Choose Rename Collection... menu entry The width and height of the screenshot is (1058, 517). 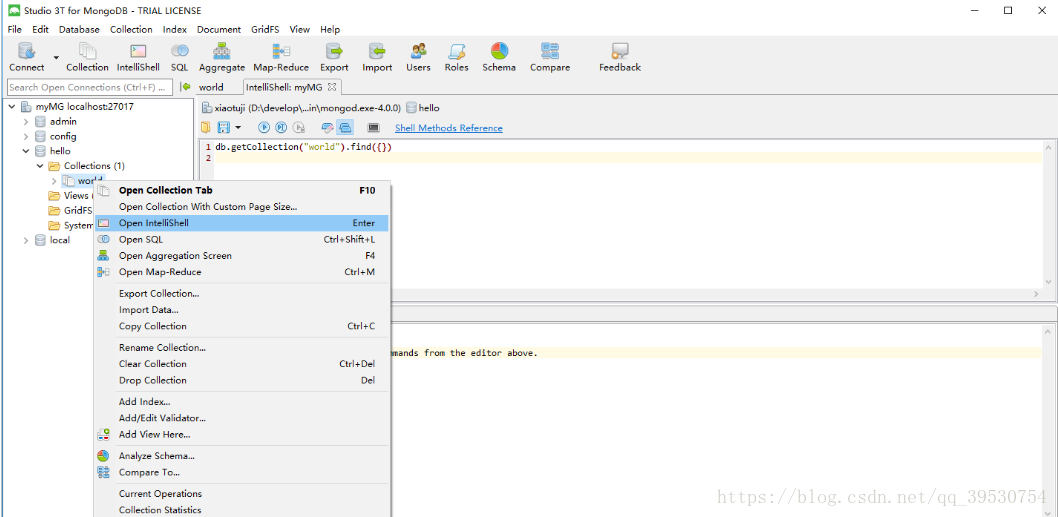point(242,348)
